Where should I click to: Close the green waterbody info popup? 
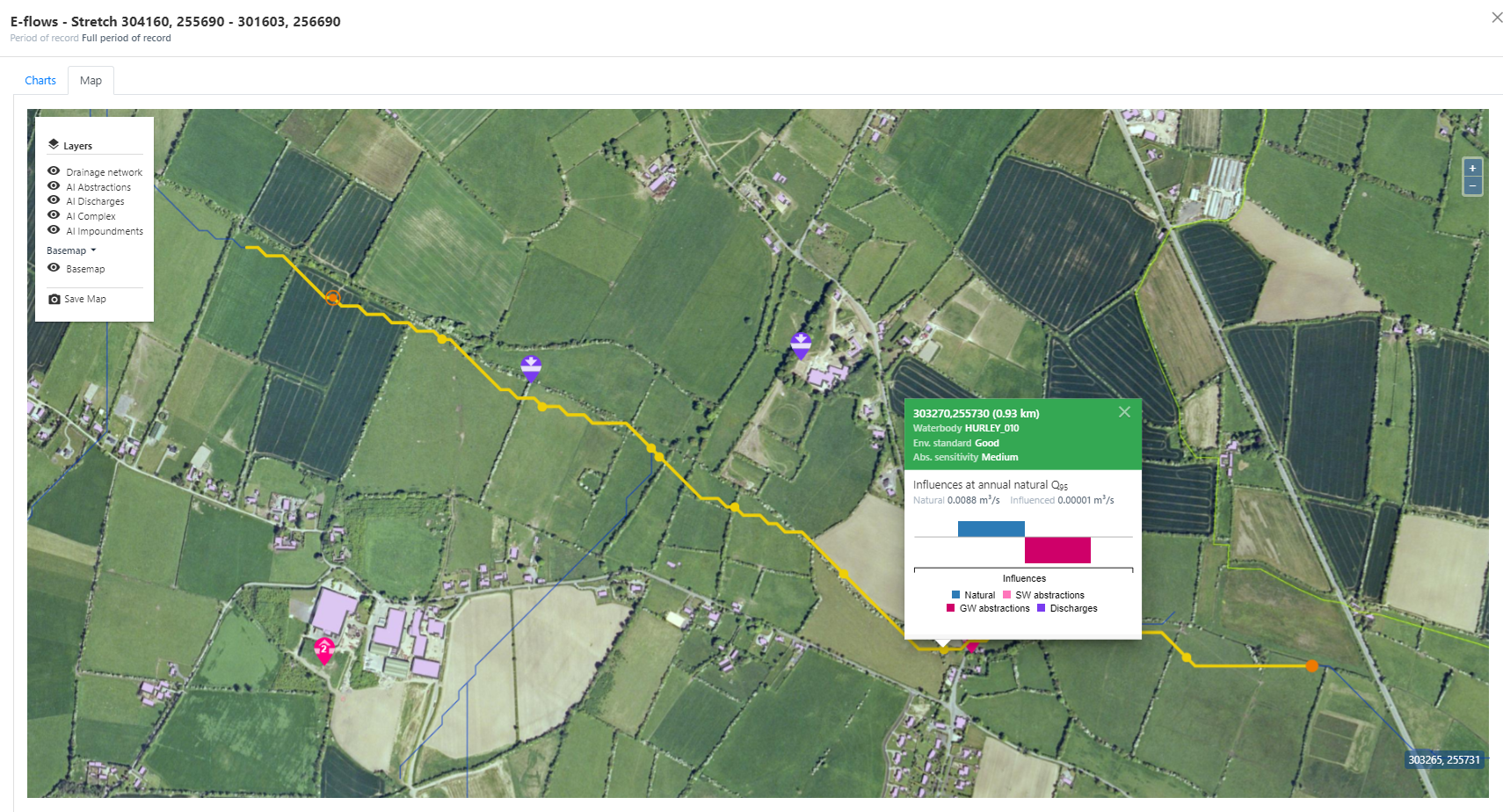1124,412
